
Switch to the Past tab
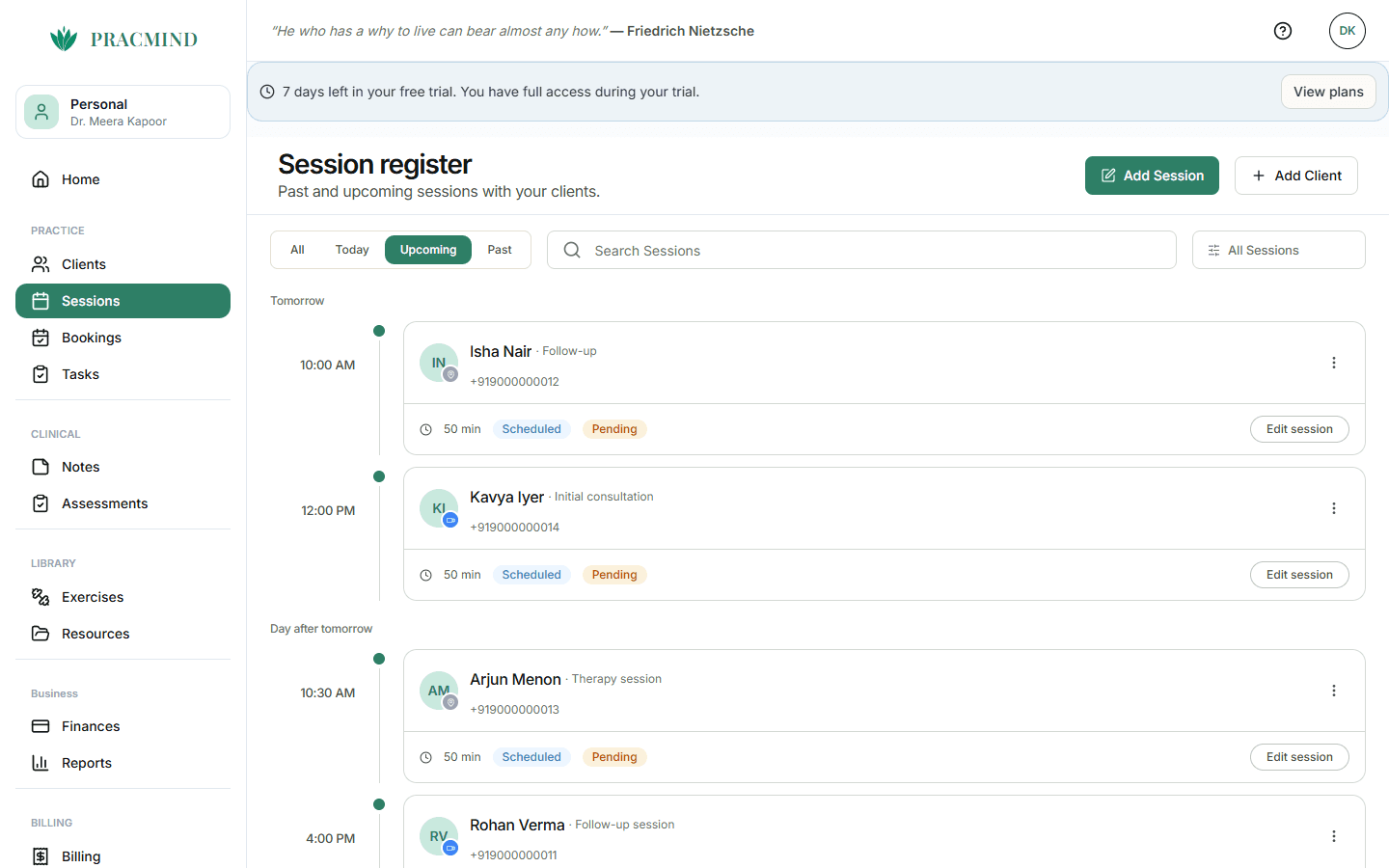[500, 250]
